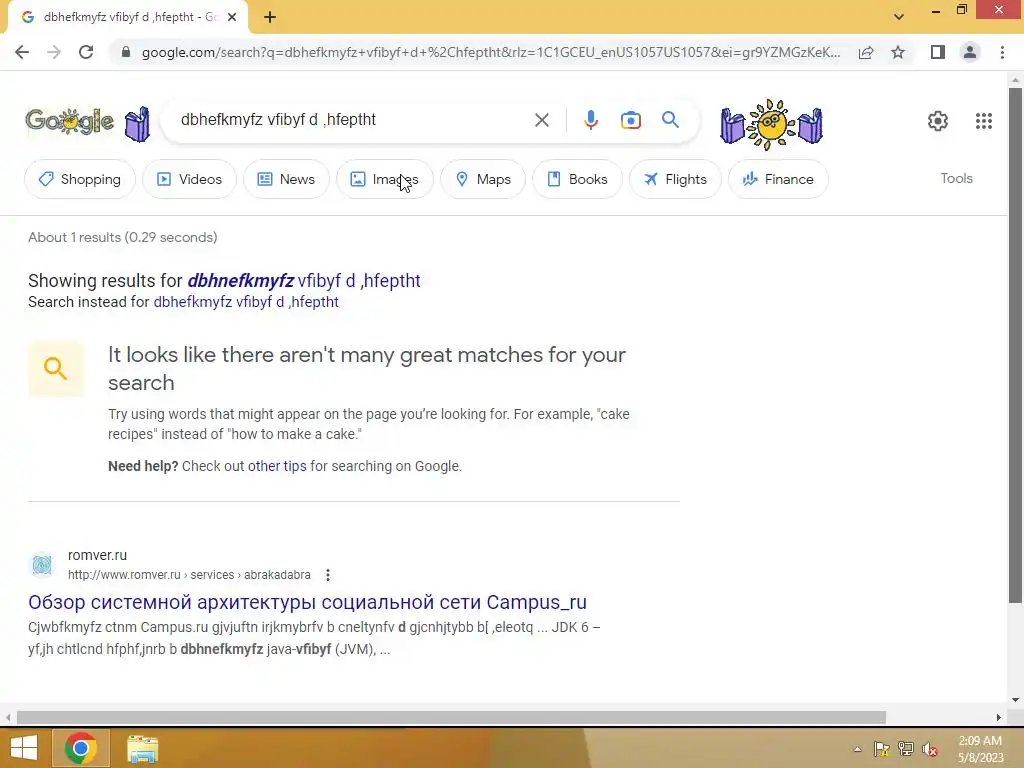Click the 'About 1 results' text
The width and height of the screenshot is (1024, 768).
(x=123, y=237)
